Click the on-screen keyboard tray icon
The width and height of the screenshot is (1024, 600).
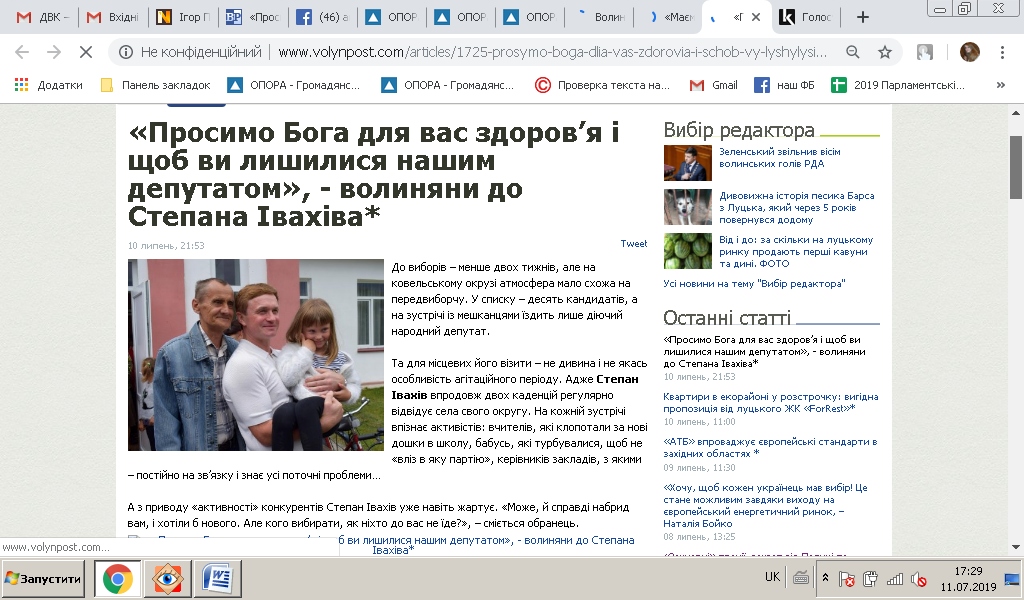[801, 578]
